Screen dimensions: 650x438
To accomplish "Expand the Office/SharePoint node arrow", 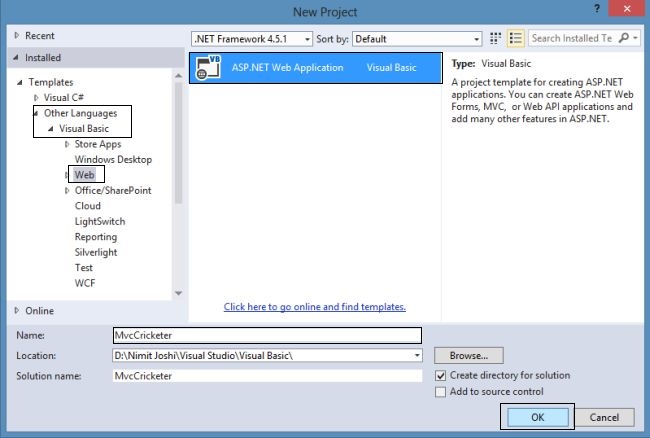I will click(67, 191).
